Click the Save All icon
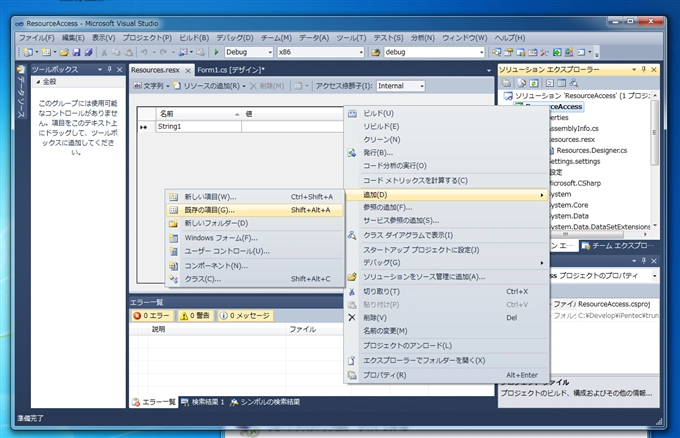Image resolution: width=680 pixels, height=438 pixels. pos(88,52)
